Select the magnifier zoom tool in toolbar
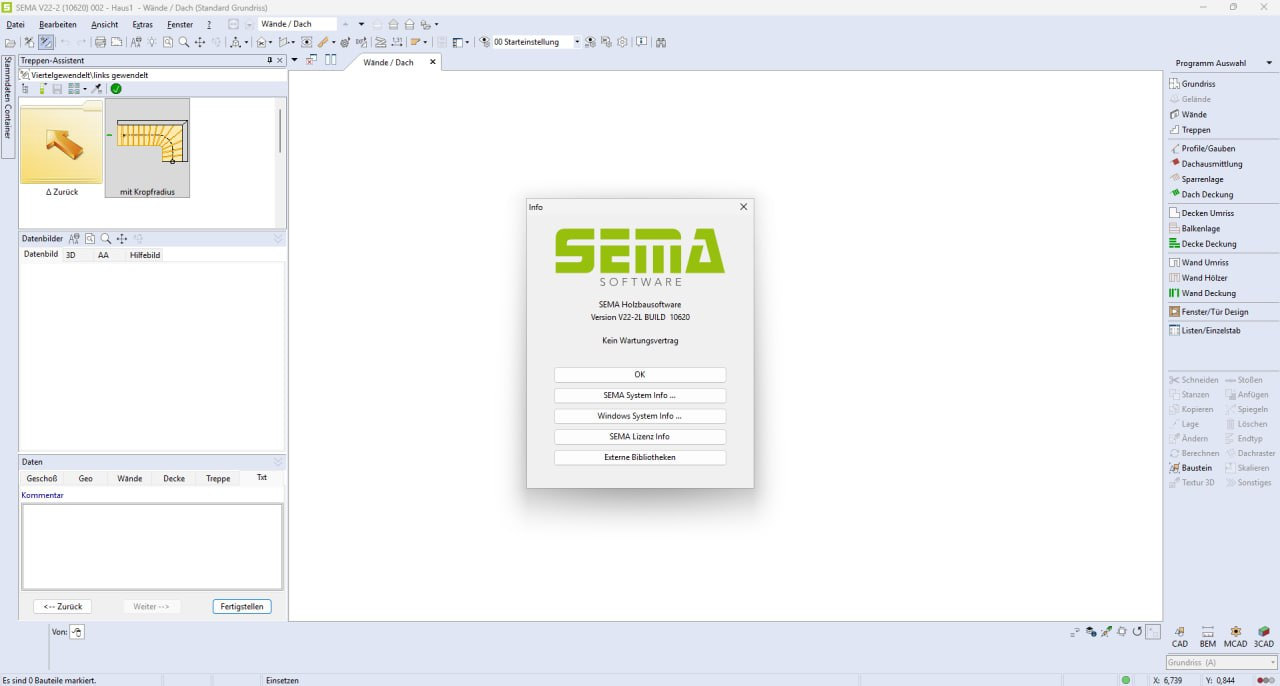Image resolution: width=1280 pixels, height=686 pixels. click(x=184, y=42)
